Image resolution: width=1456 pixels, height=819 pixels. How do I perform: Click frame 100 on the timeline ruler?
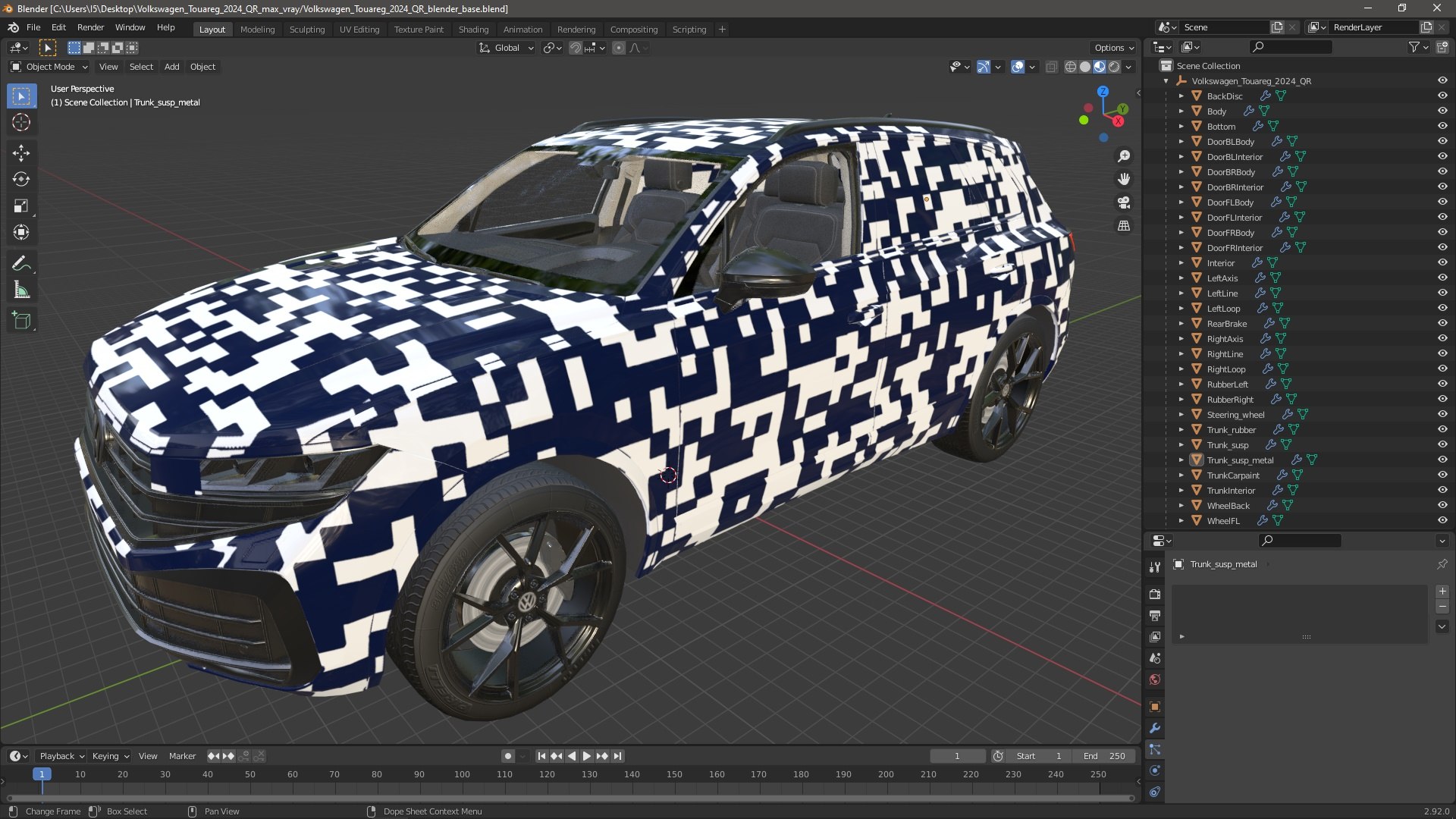click(x=462, y=774)
